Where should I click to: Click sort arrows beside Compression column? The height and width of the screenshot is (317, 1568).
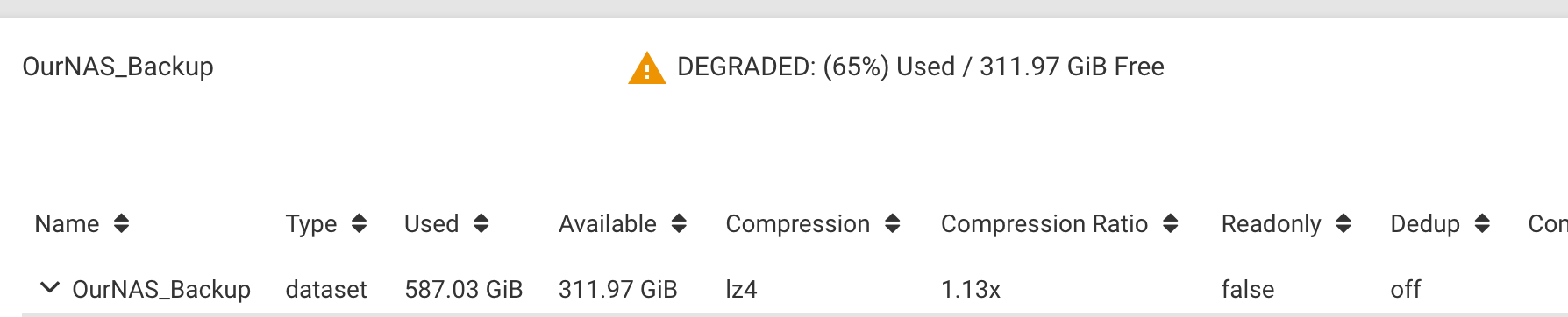coord(892,224)
